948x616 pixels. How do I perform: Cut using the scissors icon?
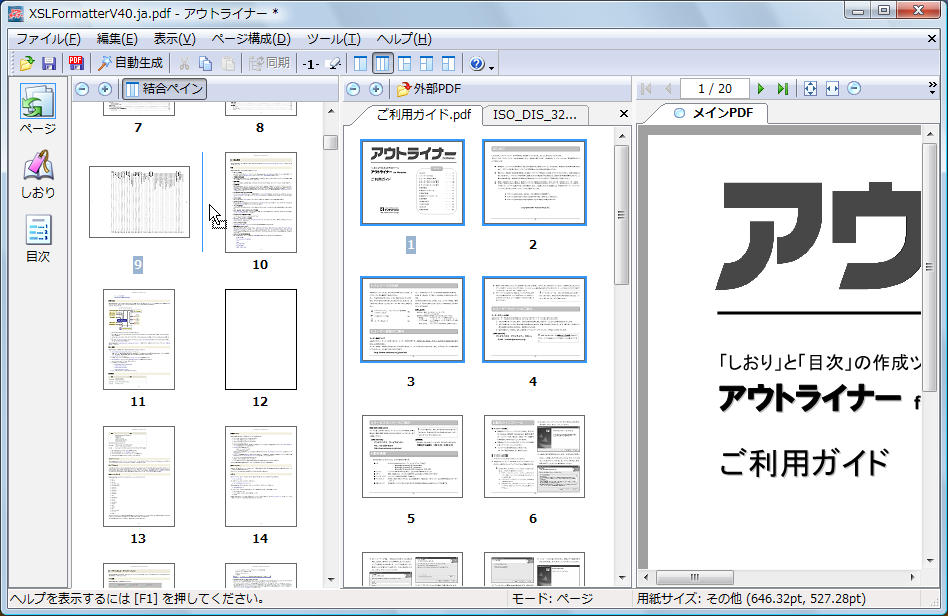point(184,63)
